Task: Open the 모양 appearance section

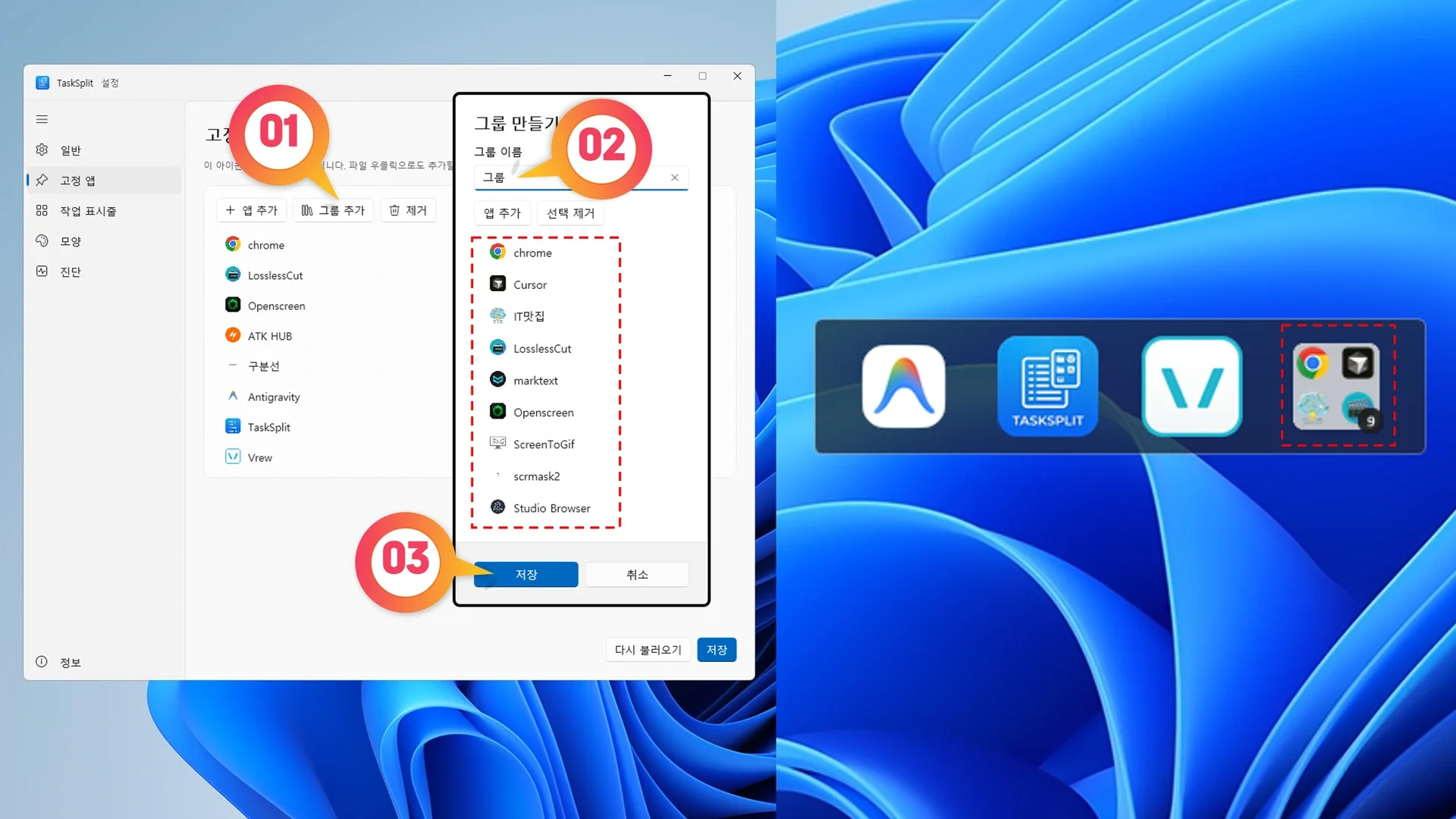Action: [x=104, y=241]
